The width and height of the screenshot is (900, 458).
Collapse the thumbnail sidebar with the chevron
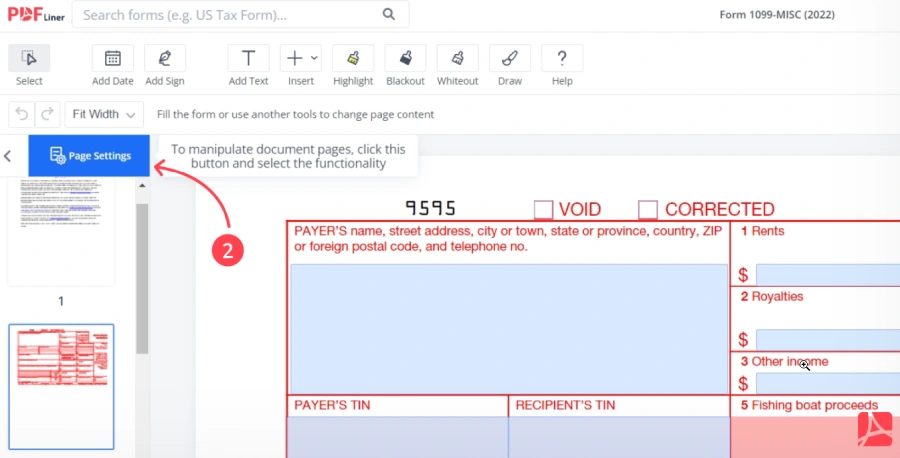click(x=7, y=156)
